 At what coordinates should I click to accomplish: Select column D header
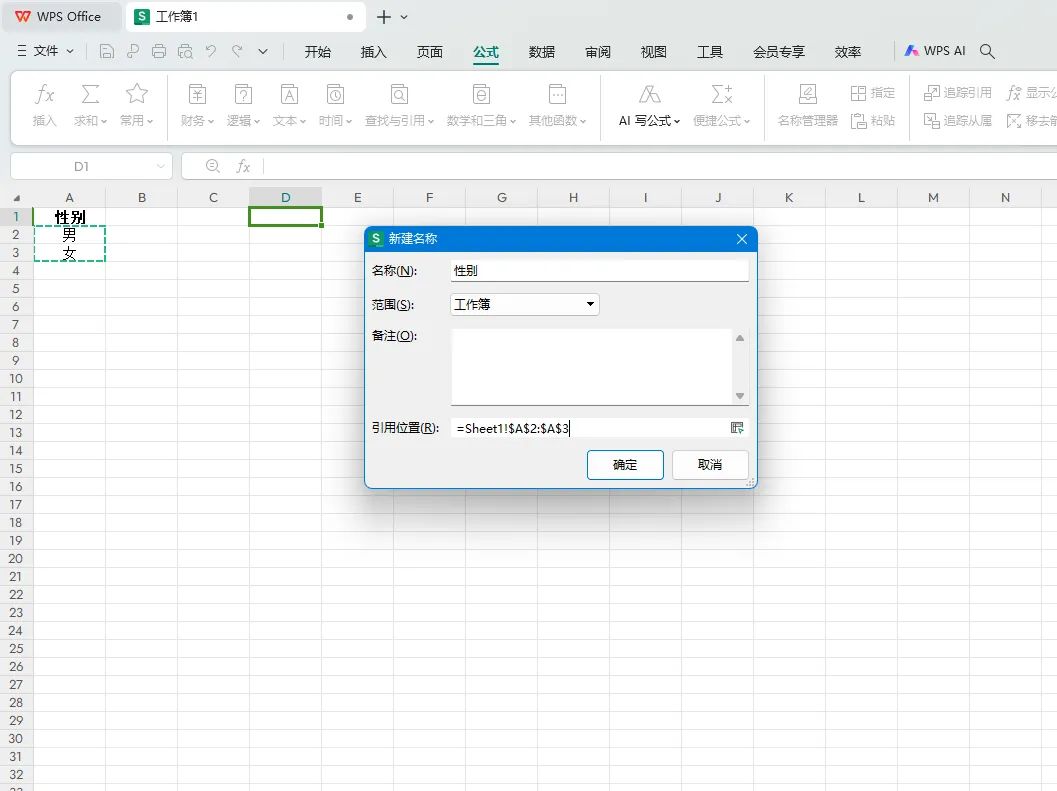286,198
